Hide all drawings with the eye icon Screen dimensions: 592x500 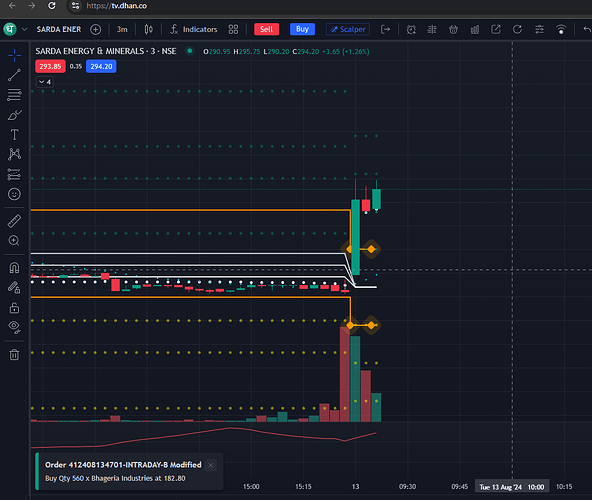click(x=14, y=327)
